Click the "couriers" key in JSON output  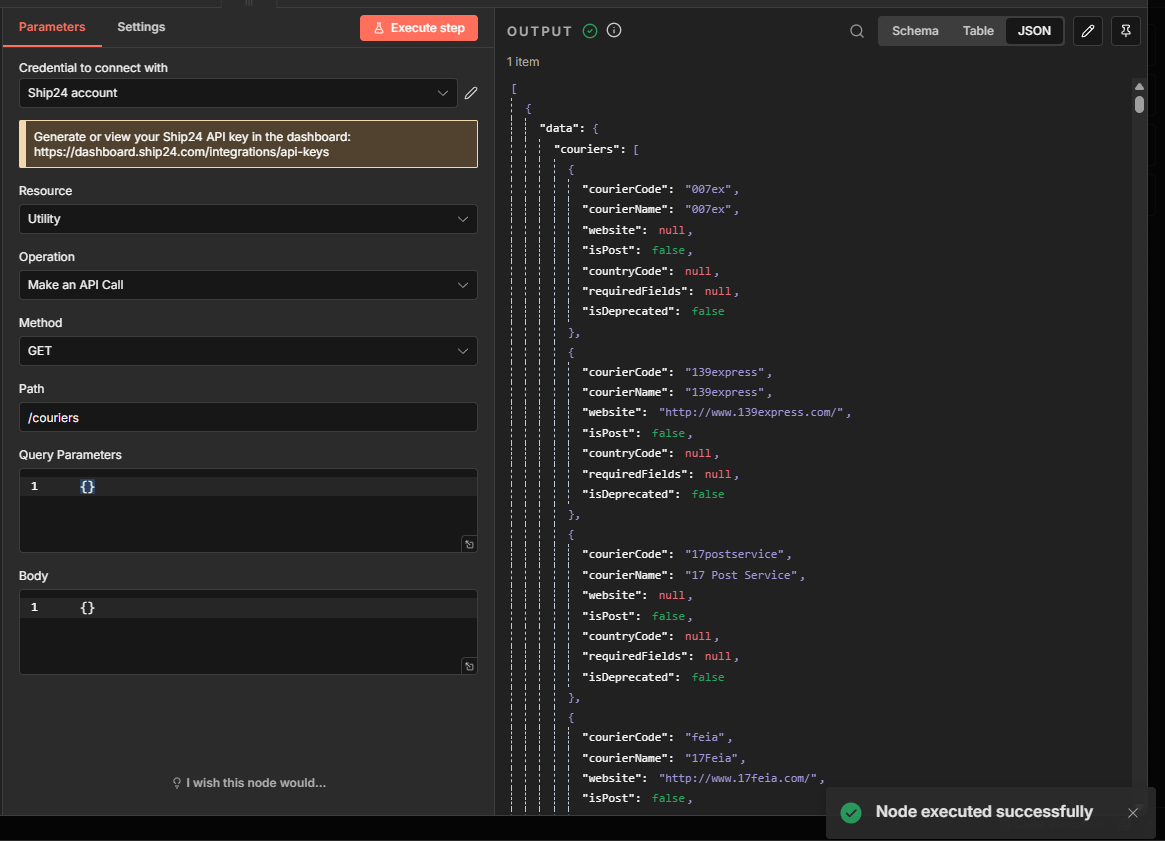(587, 149)
